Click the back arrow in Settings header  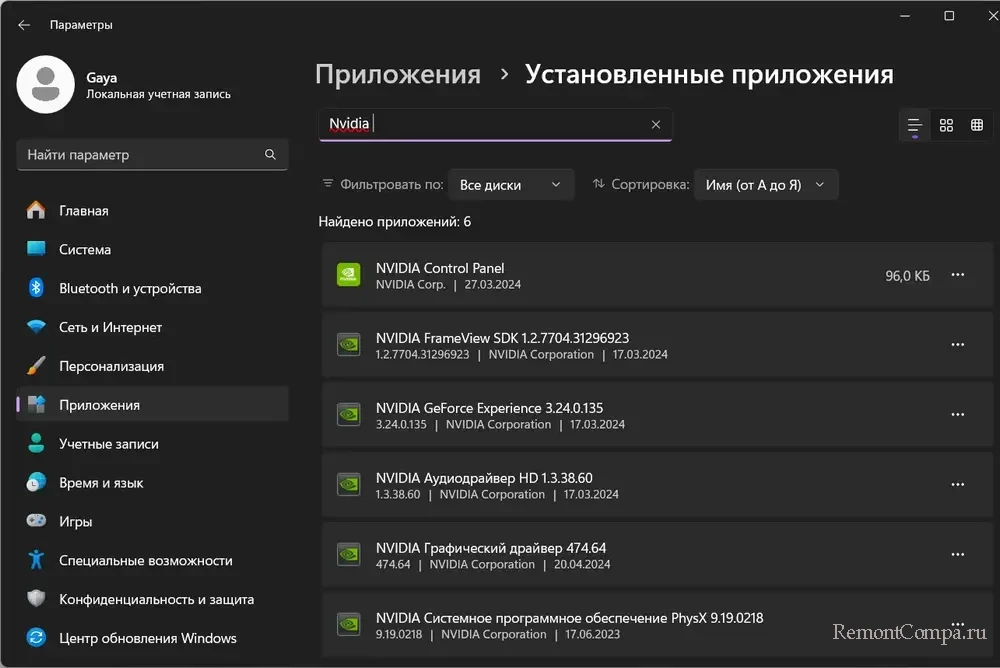pyautogui.click(x=24, y=24)
